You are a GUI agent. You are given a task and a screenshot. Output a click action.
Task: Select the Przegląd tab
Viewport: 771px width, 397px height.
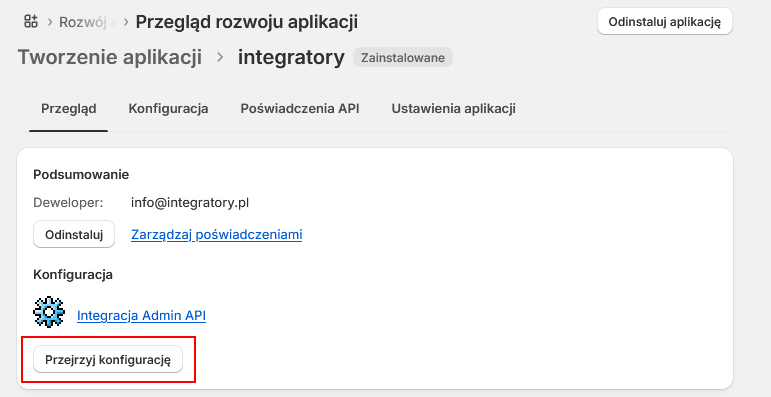tap(68, 108)
